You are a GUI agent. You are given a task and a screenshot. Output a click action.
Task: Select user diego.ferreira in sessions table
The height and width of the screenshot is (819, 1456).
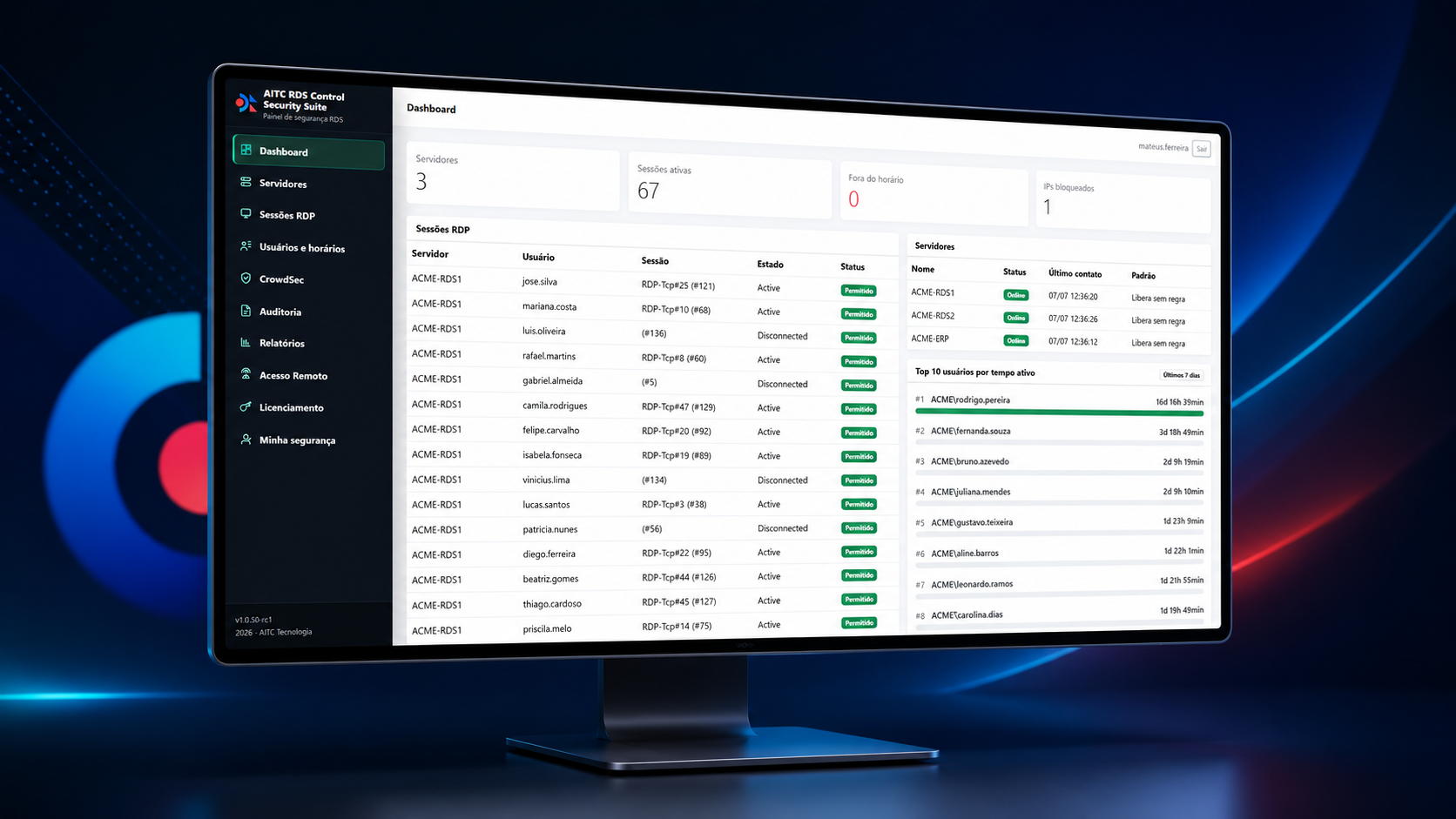549,554
